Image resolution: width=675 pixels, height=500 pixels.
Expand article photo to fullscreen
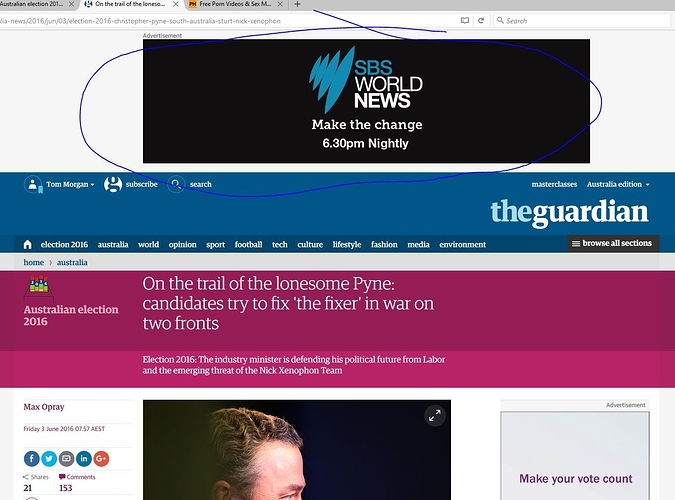coord(435,416)
